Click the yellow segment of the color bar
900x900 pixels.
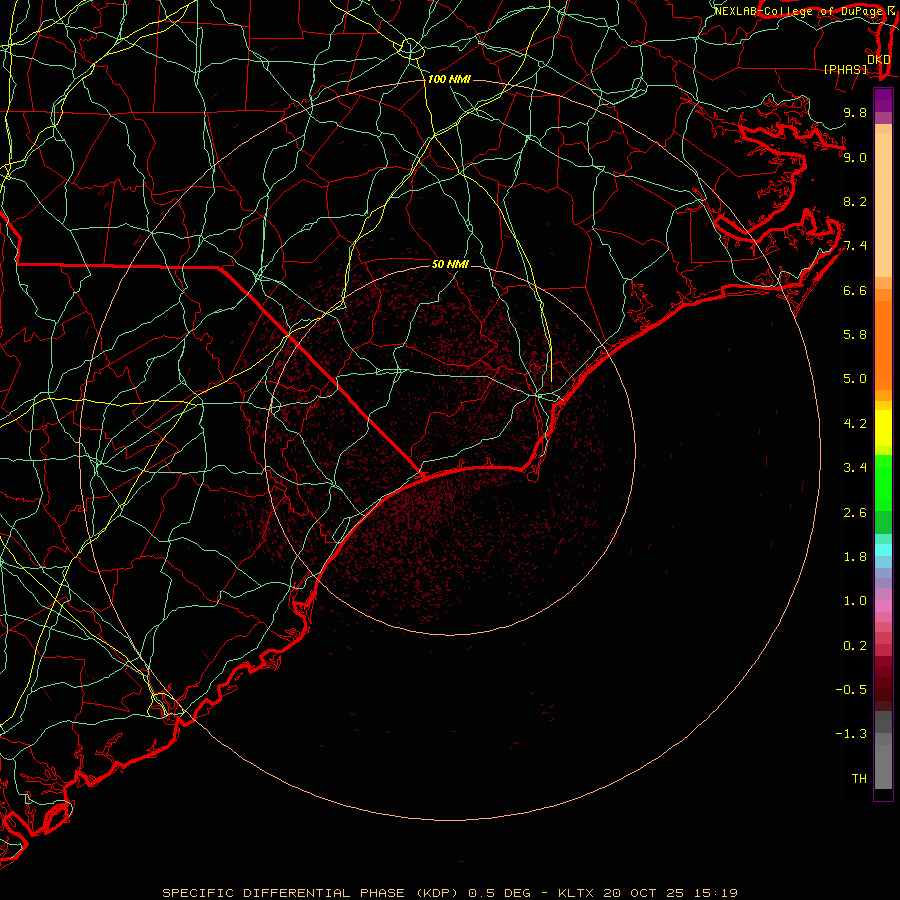pyautogui.click(x=883, y=428)
